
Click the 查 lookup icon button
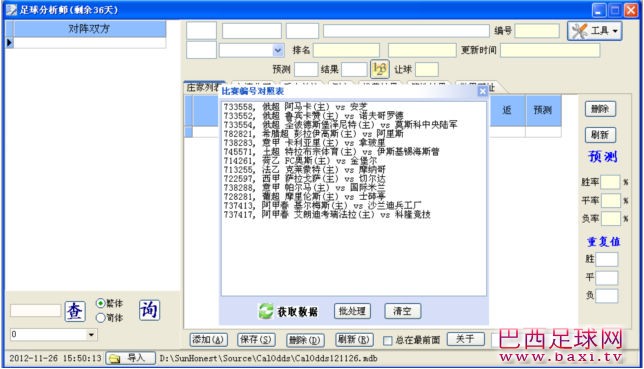click(75, 311)
